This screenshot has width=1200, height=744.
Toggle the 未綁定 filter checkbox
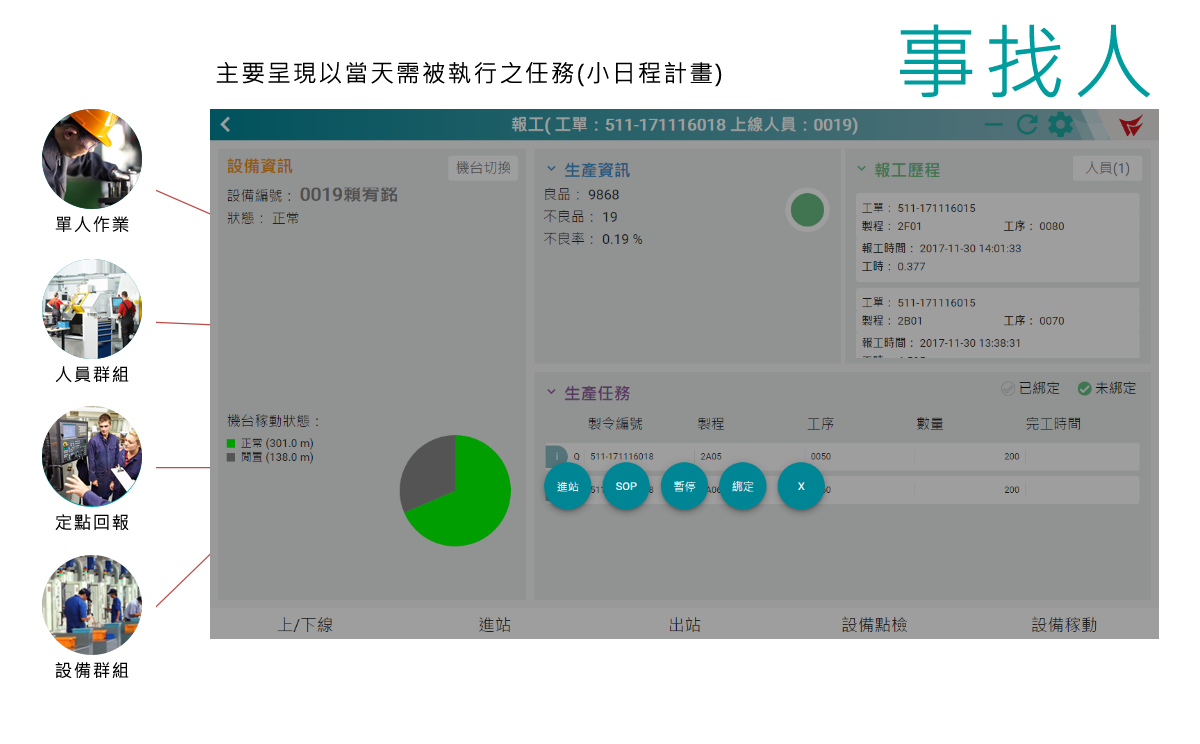[1084, 388]
